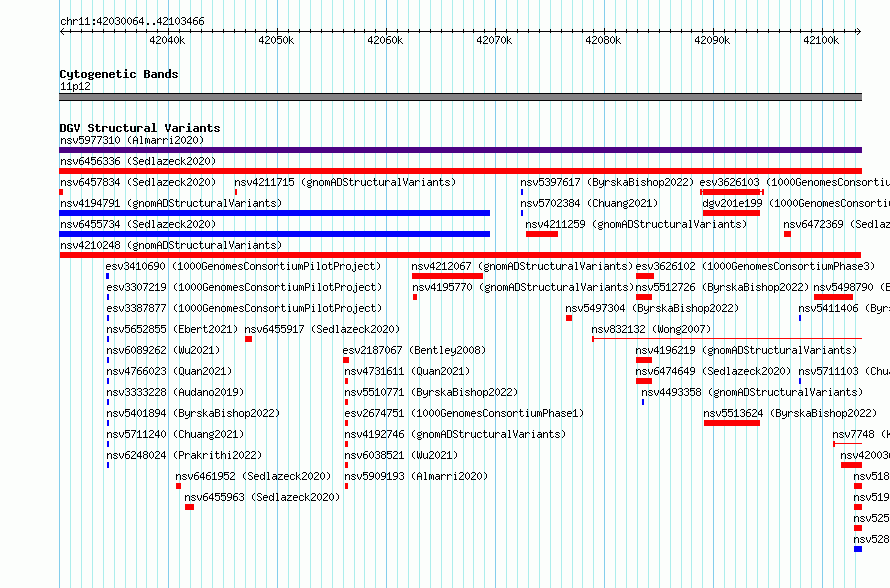890x588 pixels.
Task: Open nsv4211715 (gnomADStructuralVariants) variant
Action: (x=345, y=182)
